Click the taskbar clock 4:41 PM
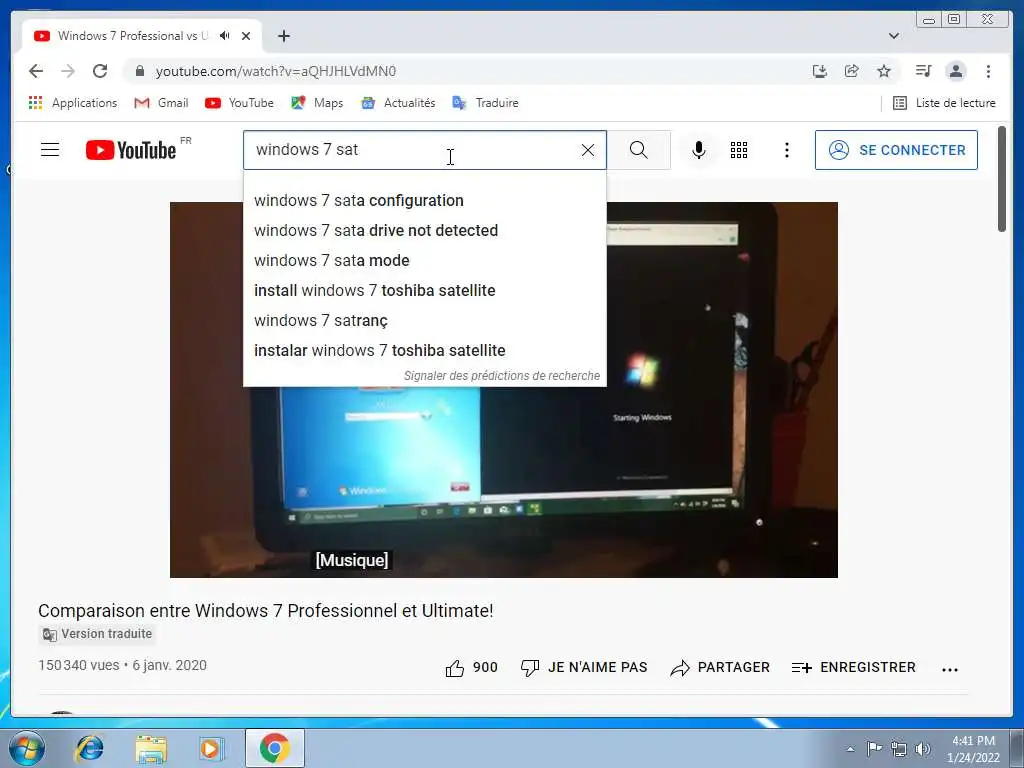 pos(973,749)
